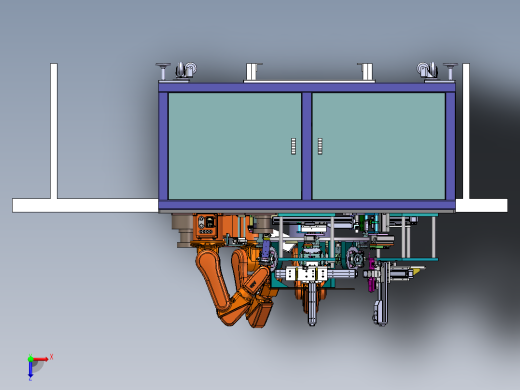The image size is (520, 390).
Task: Click the blue Z axis arrow of the triad
Action: pos(30,369)
